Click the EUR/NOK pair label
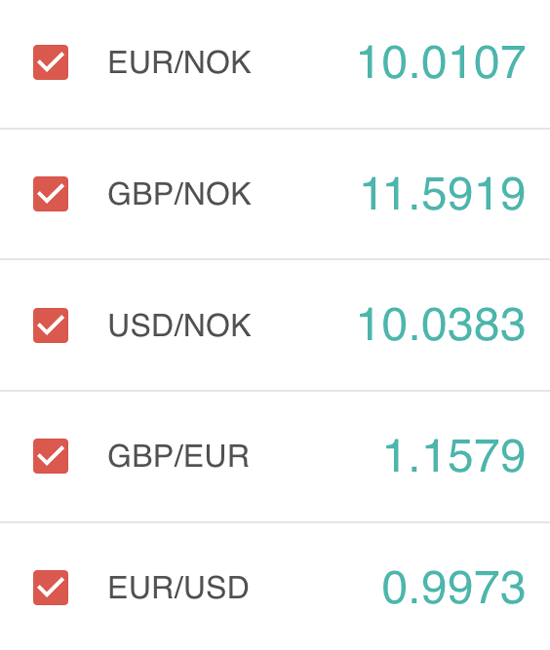Viewport: 550px width, 650px height. click(x=179, y=63)
